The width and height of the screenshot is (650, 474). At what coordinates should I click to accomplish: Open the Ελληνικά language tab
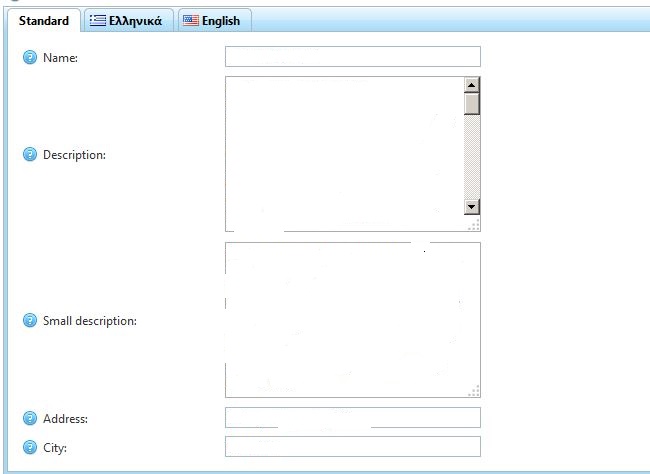pos(128,21)
